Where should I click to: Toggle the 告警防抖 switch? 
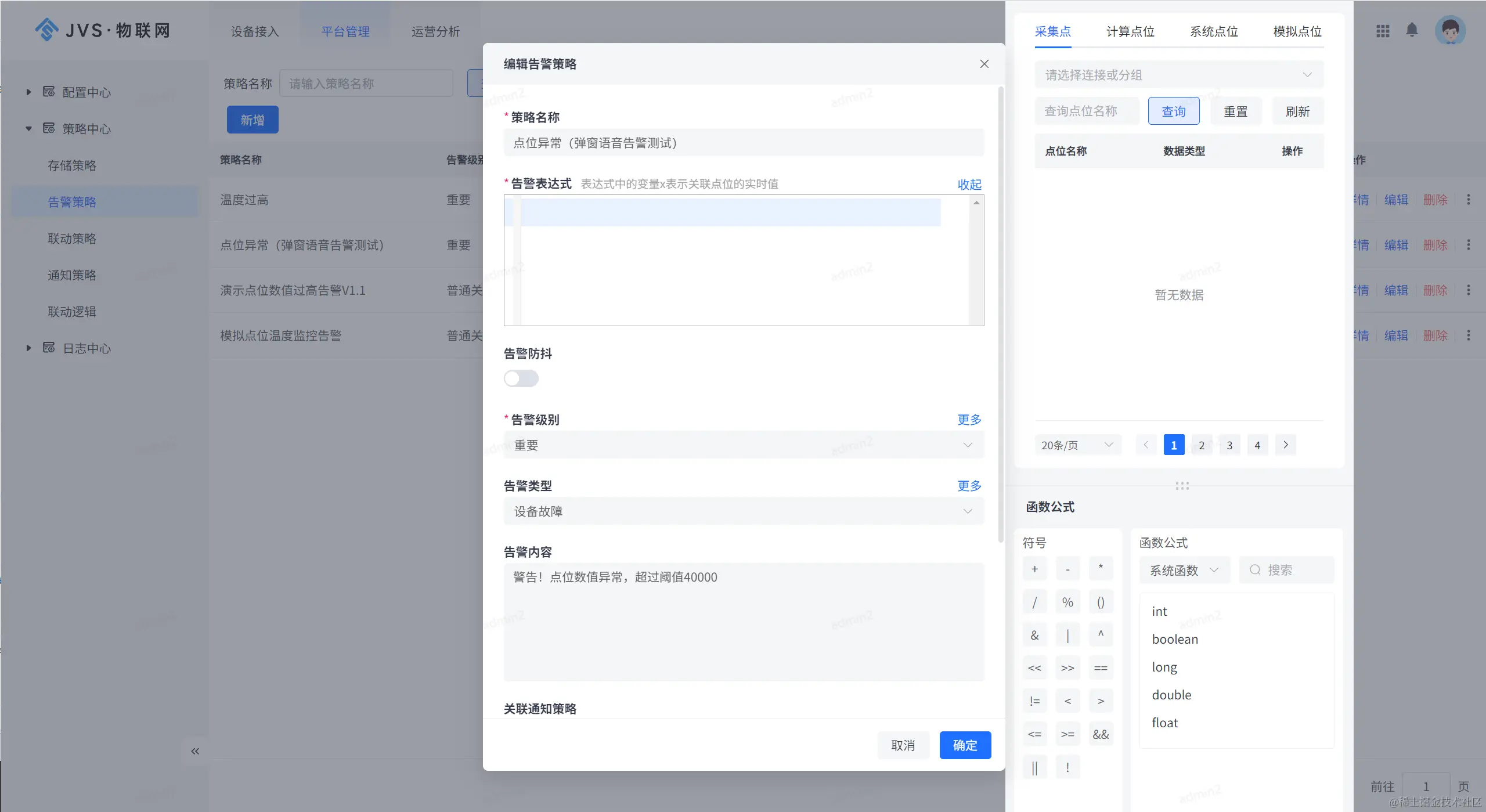521,378
